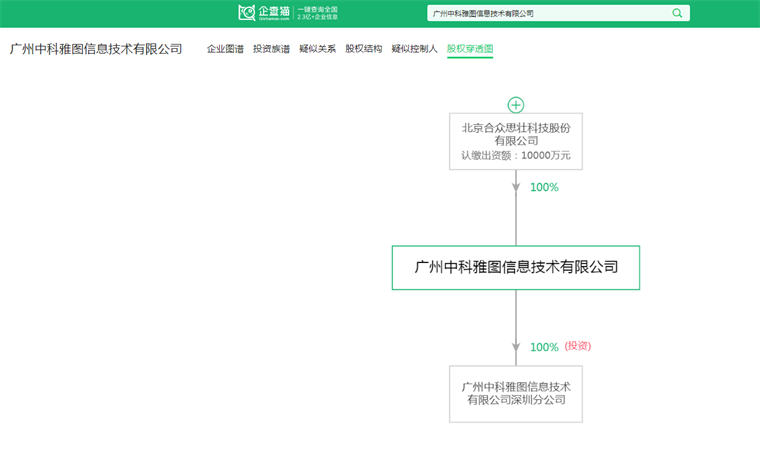The image size is (760, 456).
Task: Click the 深圳分公司 subsidiary node
Action: pyautogui.click(x=516, y=394)
